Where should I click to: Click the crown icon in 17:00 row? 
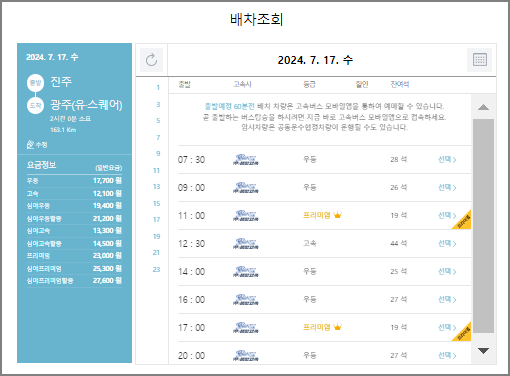pos(338,327)
